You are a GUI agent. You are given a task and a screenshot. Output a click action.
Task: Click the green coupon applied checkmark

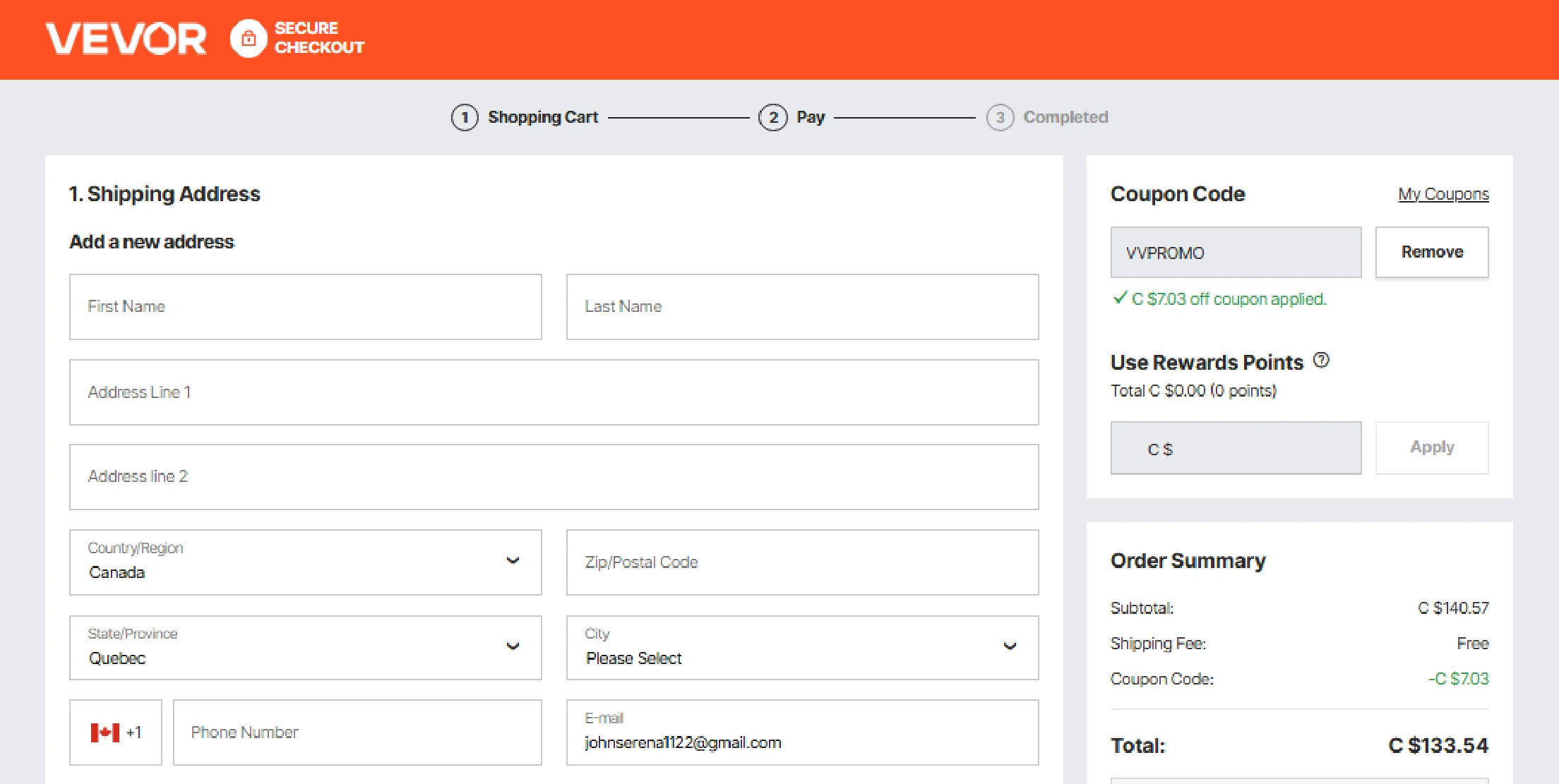pos(1119,298)
